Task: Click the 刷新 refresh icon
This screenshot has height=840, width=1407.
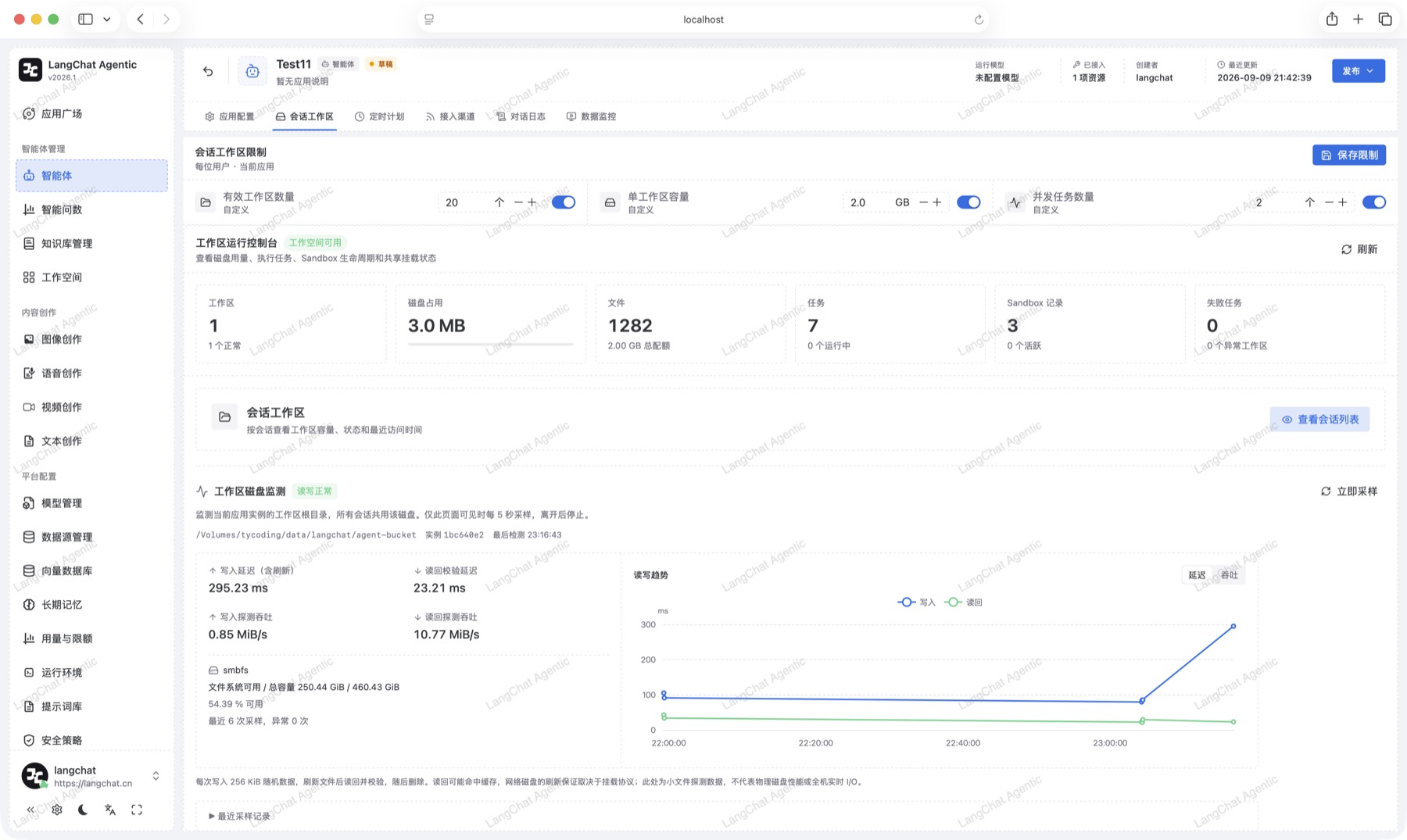Action: click(1346, 249)
